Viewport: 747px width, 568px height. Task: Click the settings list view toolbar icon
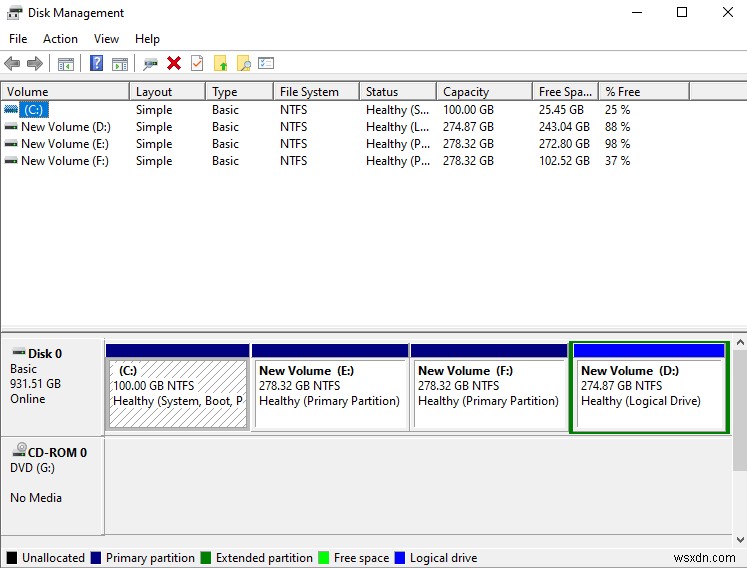266,63
